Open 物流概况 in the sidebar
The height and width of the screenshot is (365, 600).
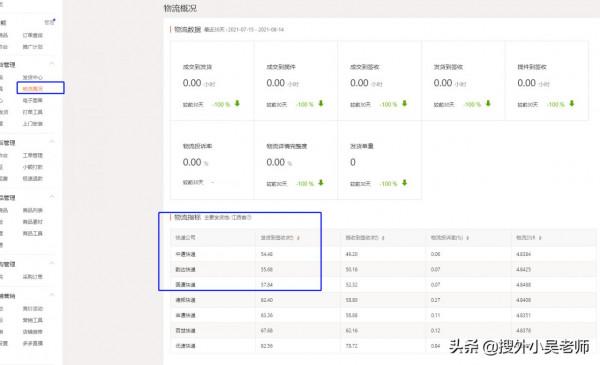pyautogui.click(x=33, y=89)
